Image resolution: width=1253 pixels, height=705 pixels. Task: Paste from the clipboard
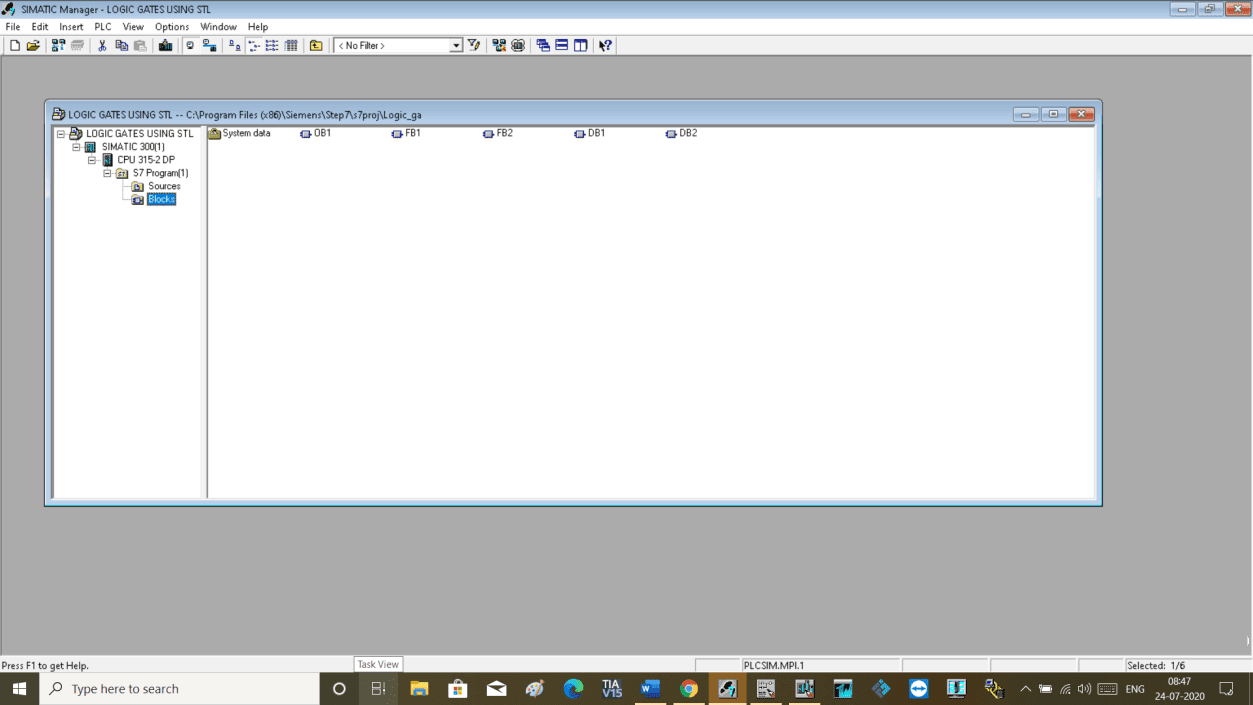(140, 45)
